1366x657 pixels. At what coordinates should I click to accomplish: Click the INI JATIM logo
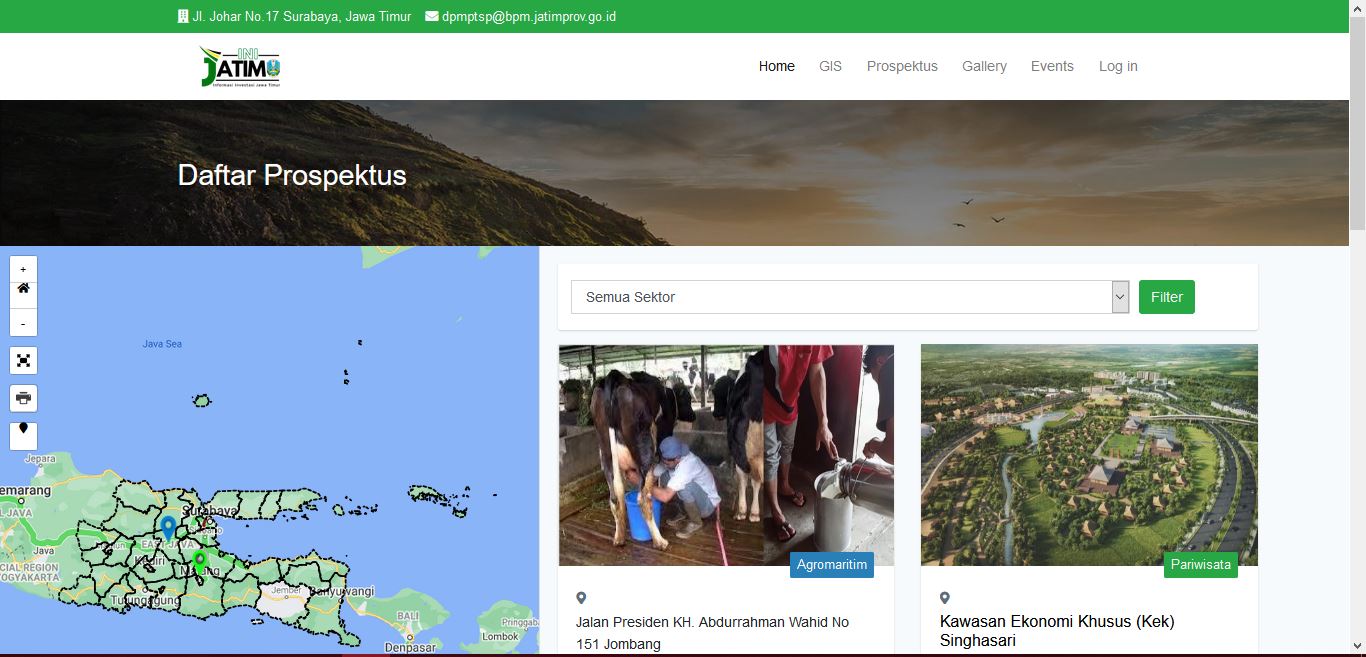(240, 66)
